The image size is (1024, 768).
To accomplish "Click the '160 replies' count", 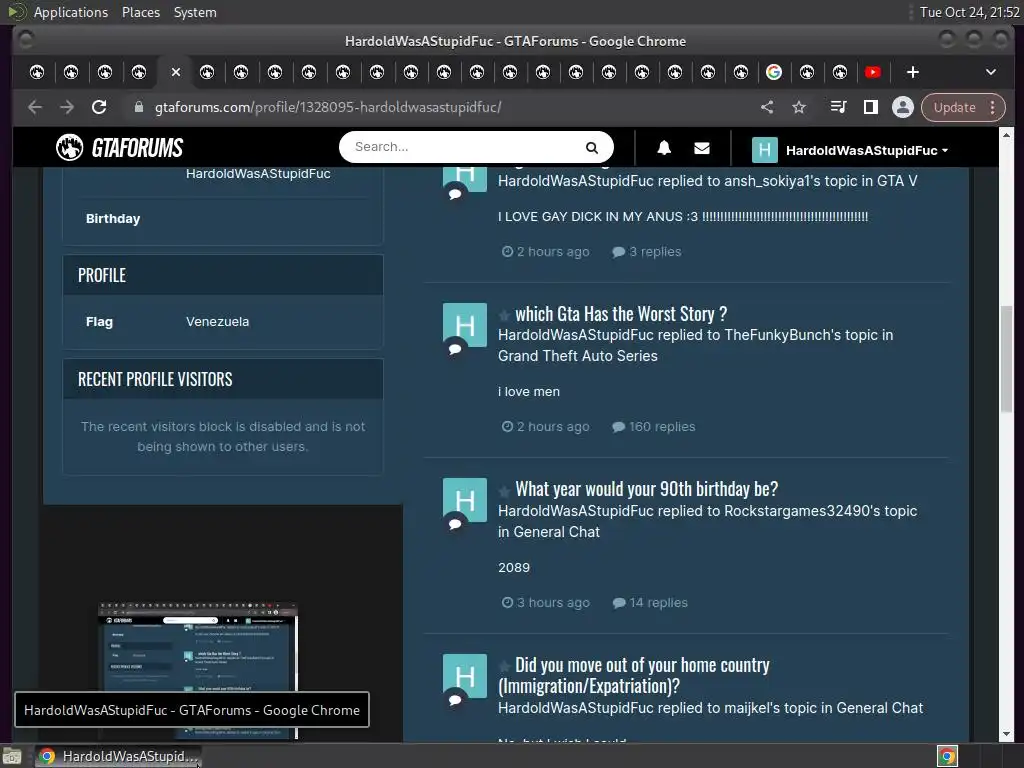I will [654, 426].
